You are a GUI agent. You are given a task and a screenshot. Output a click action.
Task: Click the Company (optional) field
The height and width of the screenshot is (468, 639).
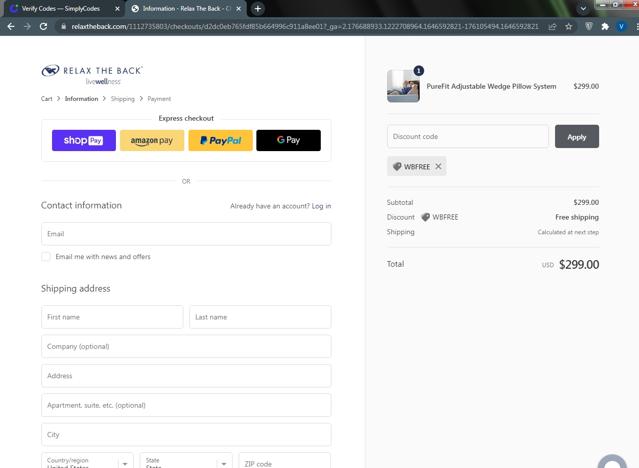coord(186,347)
